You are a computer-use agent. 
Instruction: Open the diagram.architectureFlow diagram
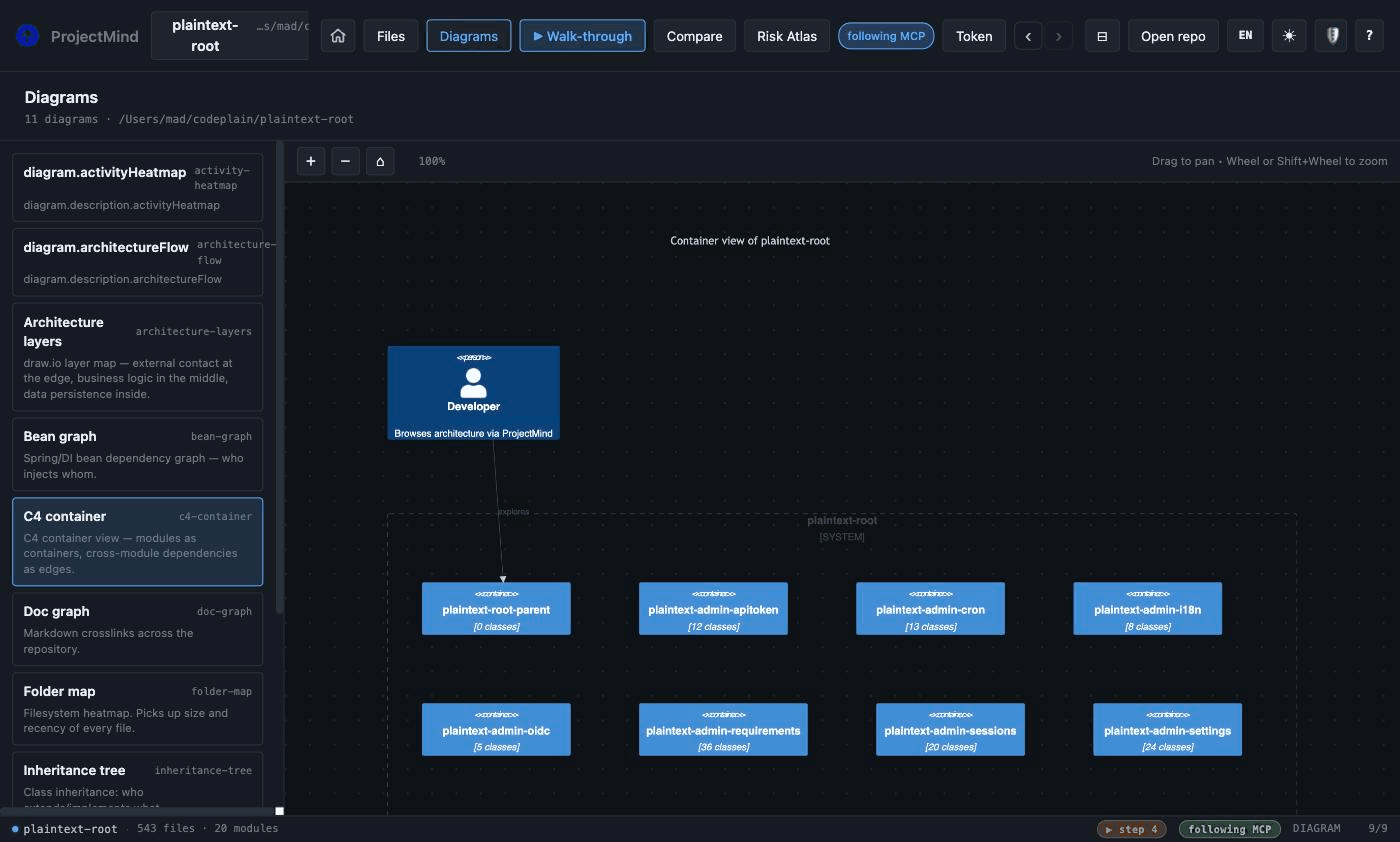[137, 262]
